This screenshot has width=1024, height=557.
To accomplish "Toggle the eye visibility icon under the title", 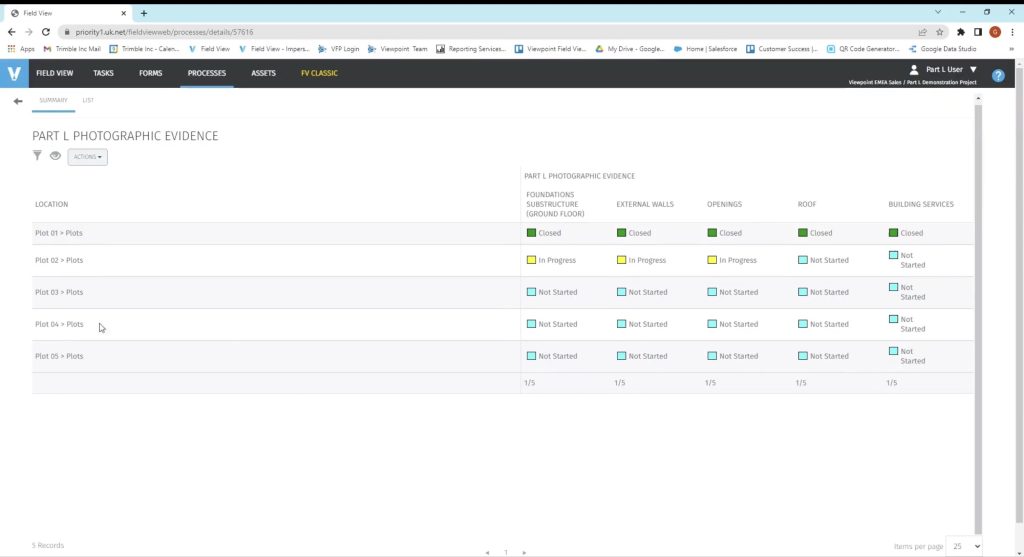I will pyautogui.click(x=56, y=156).
